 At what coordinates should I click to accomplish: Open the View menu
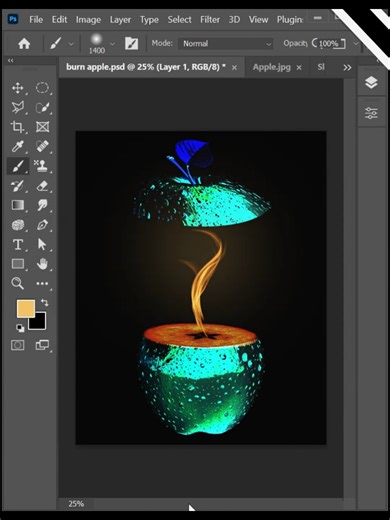258,20
